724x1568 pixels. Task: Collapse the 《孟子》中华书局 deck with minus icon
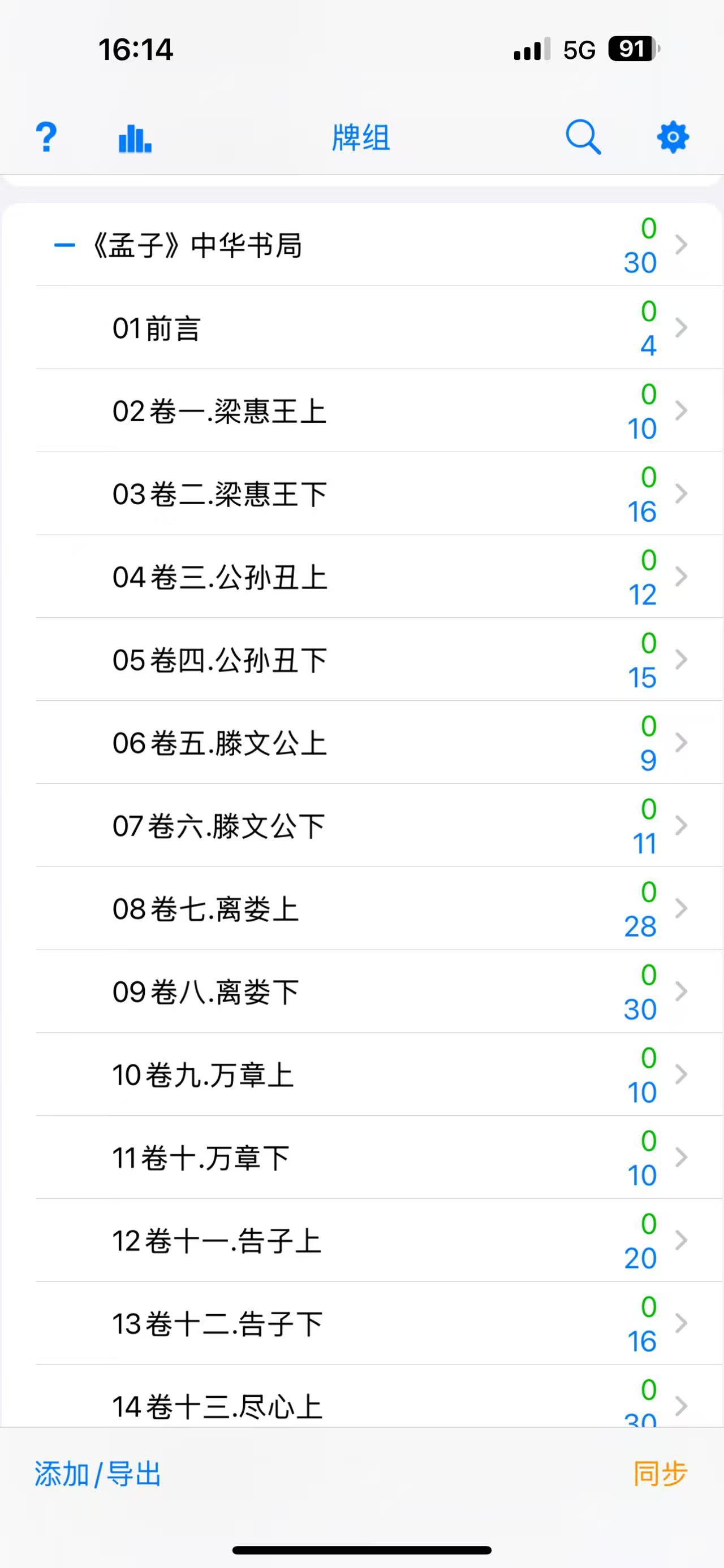point(64,245)
